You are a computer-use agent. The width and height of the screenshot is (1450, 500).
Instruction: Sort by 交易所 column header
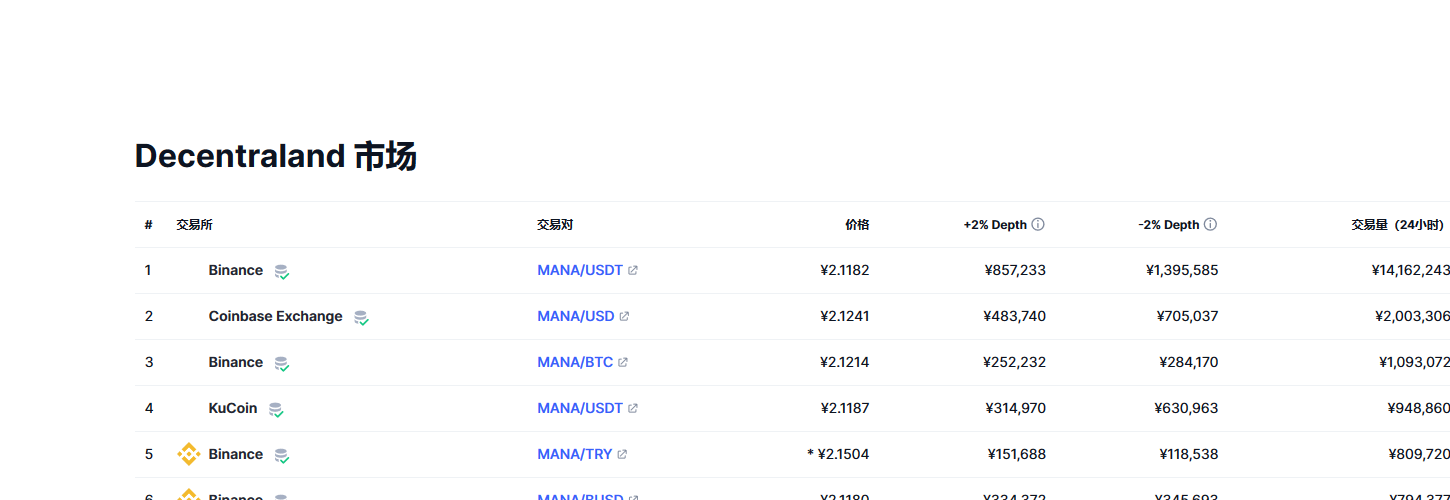coord(194,225)
